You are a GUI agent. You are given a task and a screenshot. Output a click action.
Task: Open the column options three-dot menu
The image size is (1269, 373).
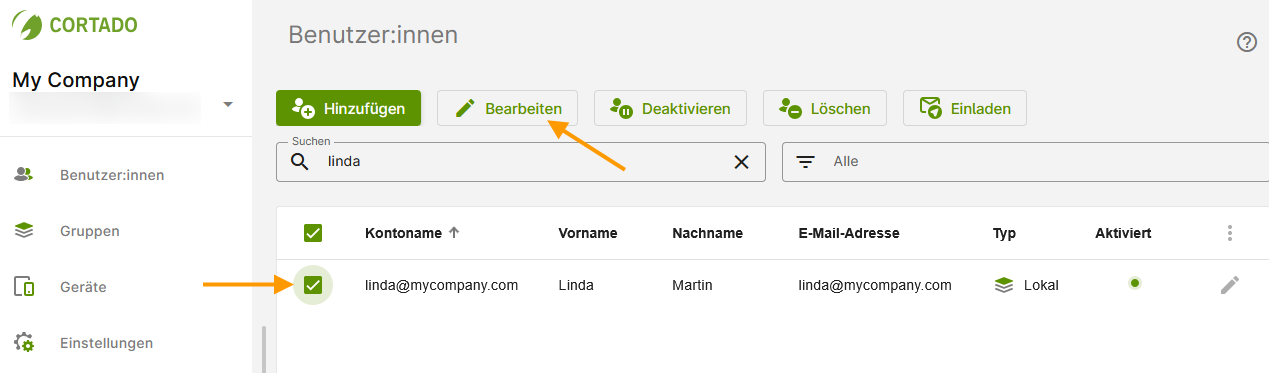tap(1230, 233)
